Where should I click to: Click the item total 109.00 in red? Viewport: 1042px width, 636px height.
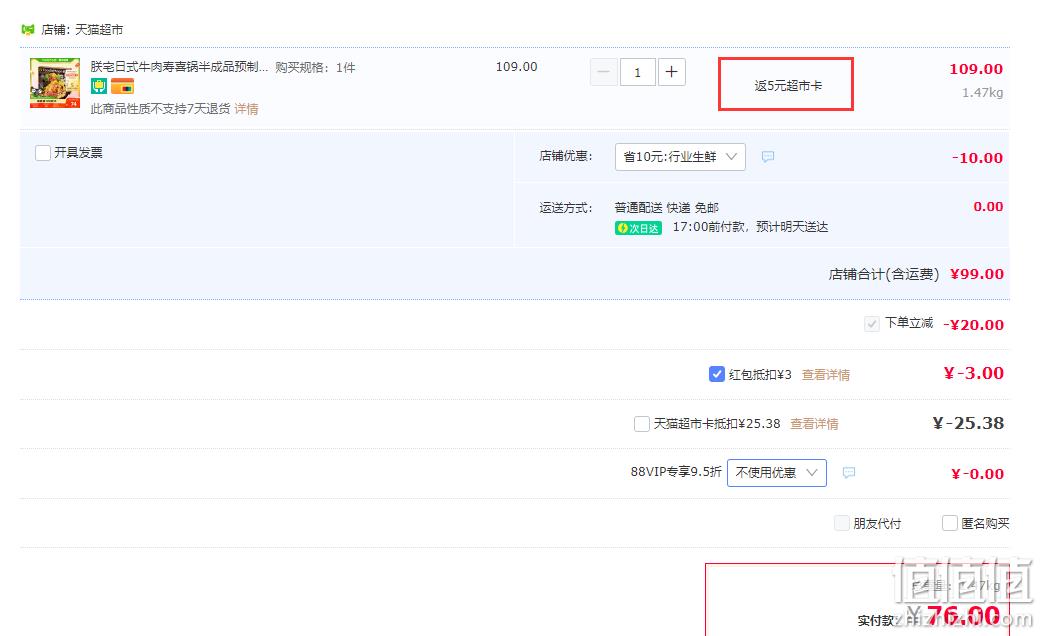pos(976,69)
